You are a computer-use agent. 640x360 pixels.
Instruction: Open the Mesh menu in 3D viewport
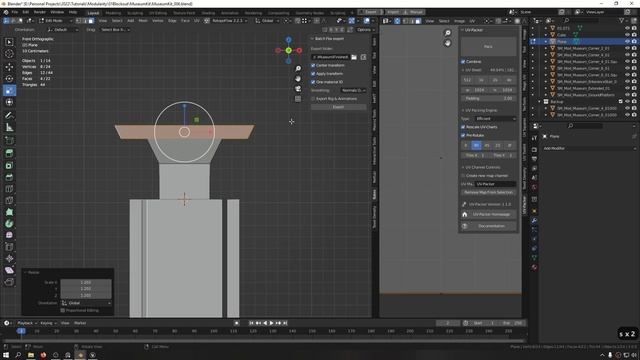[143, 20]
